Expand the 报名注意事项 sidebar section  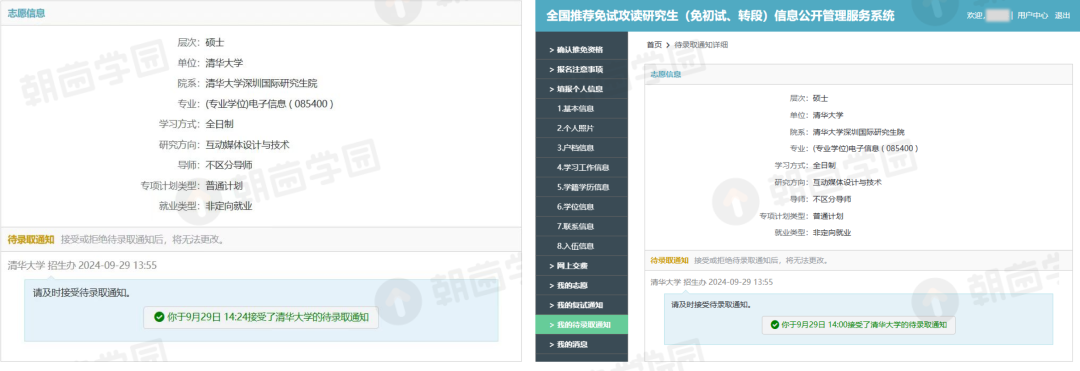click(x=581, y=70)
